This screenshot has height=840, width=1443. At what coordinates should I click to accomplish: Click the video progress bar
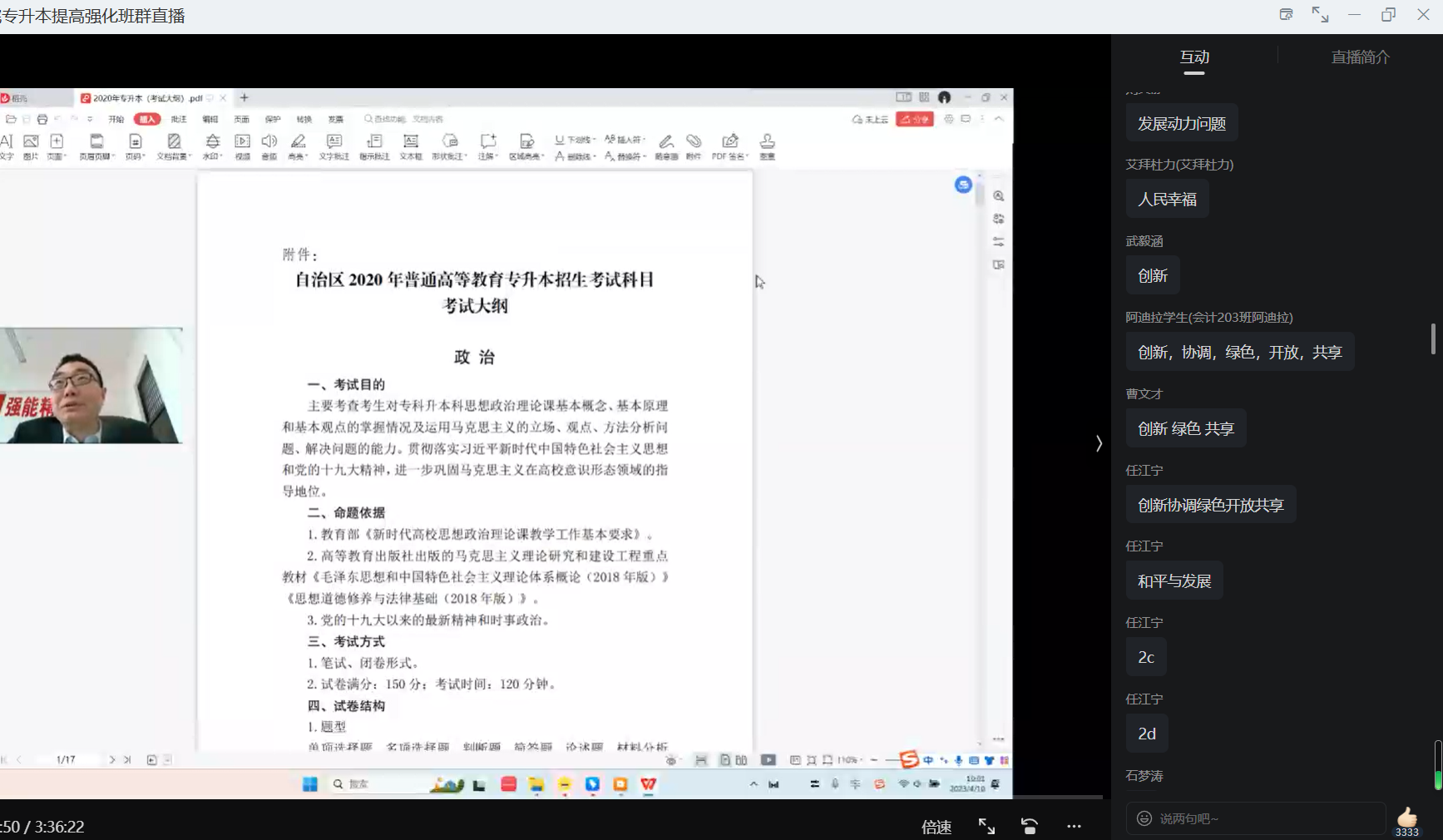coord(549,798)
